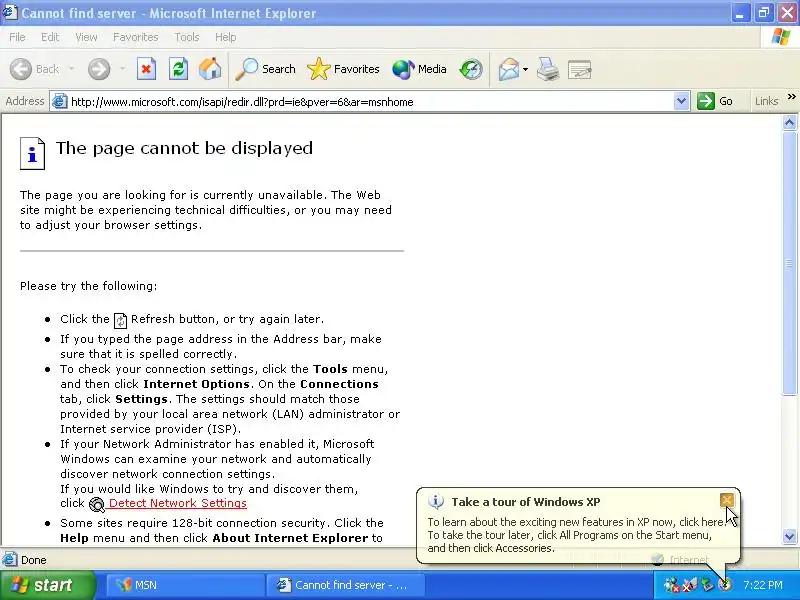Click the Windows tour tray icon
Image resolution: width=800 pixels, height=600 pixels.
(x=725, y=585)
